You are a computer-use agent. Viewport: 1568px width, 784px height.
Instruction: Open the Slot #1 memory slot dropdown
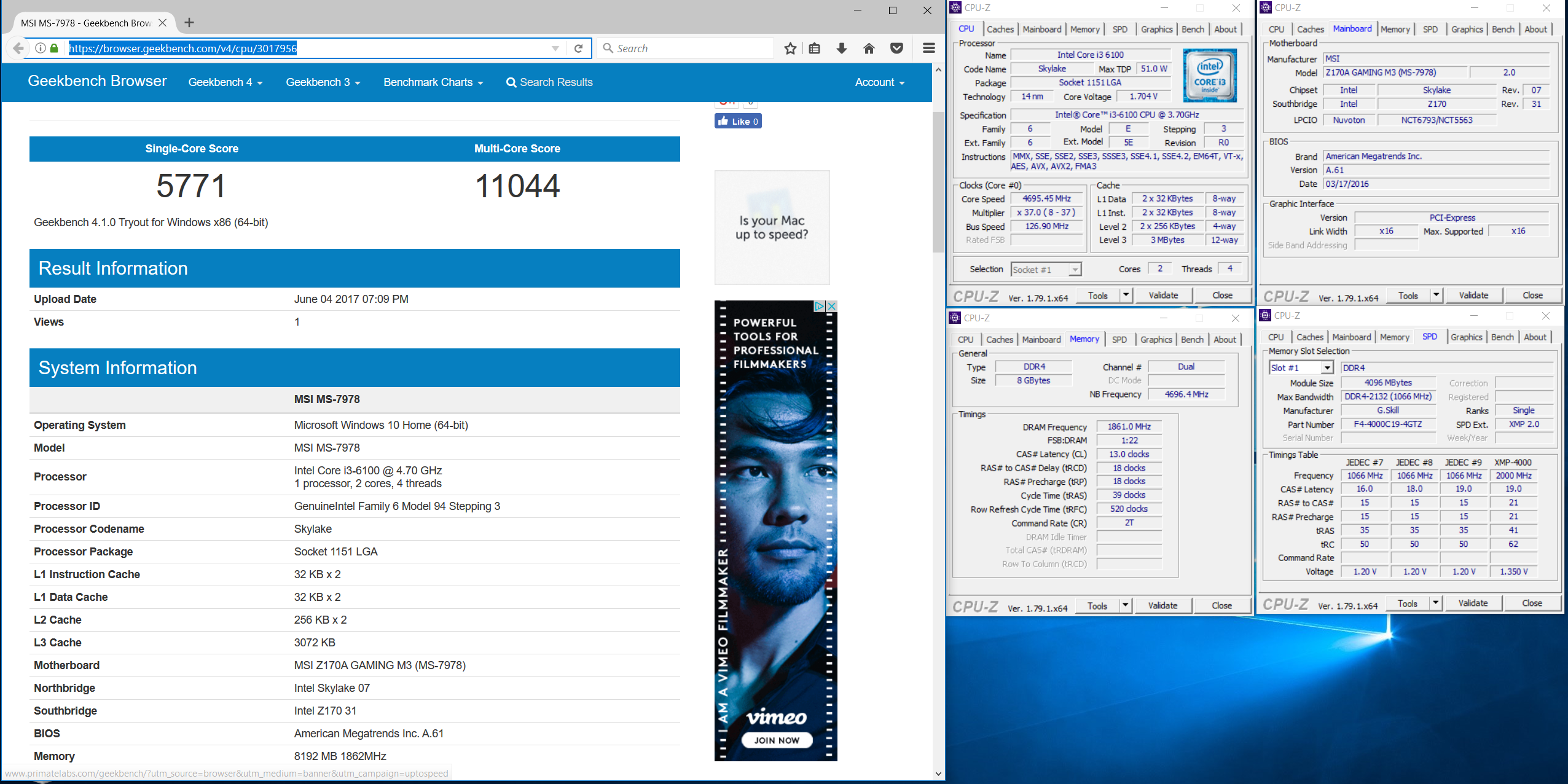(x=1301, y=367)
